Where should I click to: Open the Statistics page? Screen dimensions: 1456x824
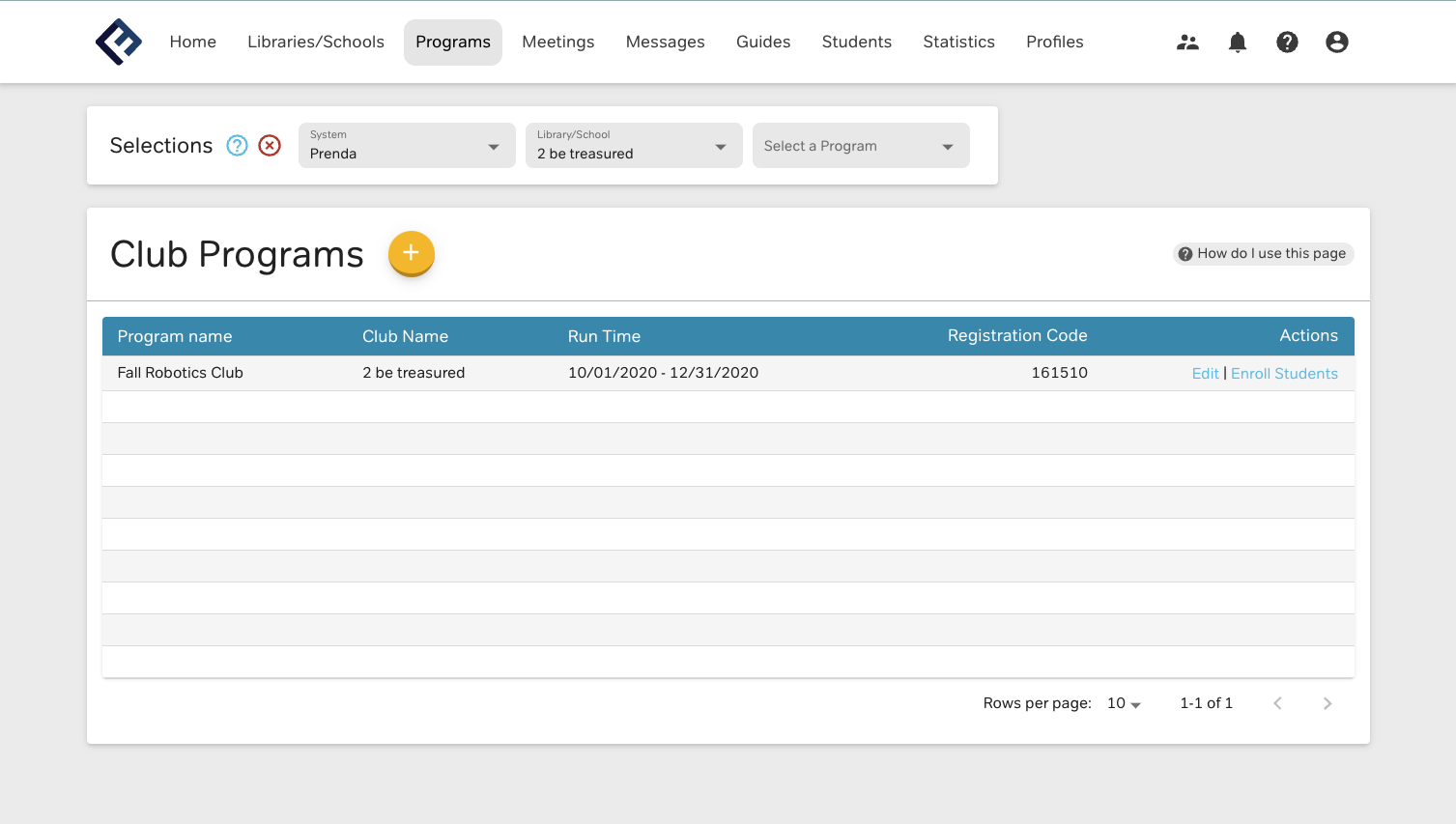pyautogui.click(x=959, y=42)
